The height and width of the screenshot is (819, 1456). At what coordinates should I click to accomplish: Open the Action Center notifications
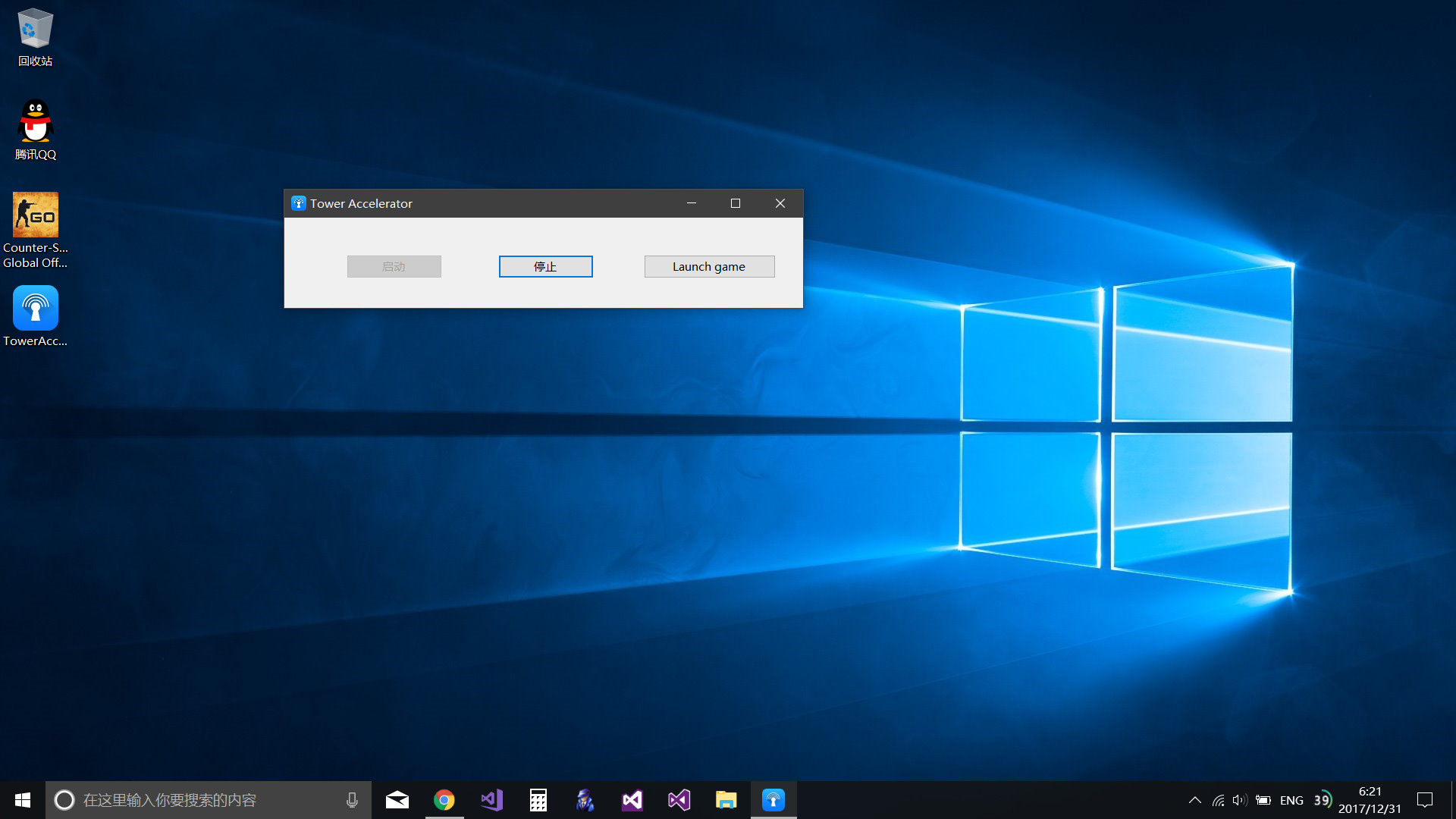pyautogui.click(x=1425, y=800)
